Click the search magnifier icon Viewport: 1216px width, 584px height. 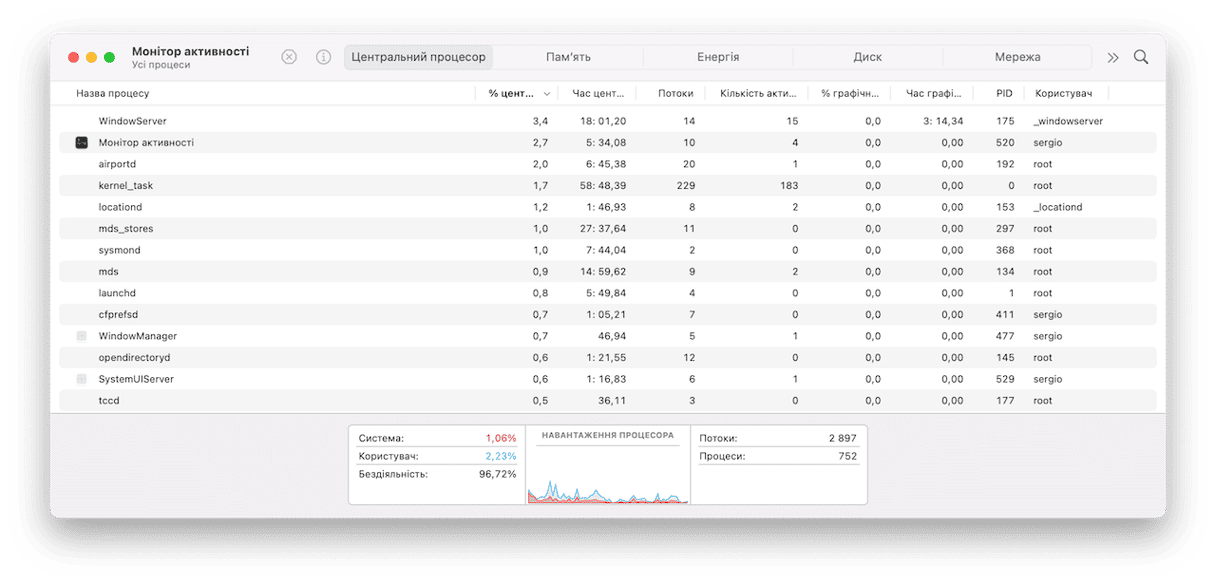coord(1141,57)
